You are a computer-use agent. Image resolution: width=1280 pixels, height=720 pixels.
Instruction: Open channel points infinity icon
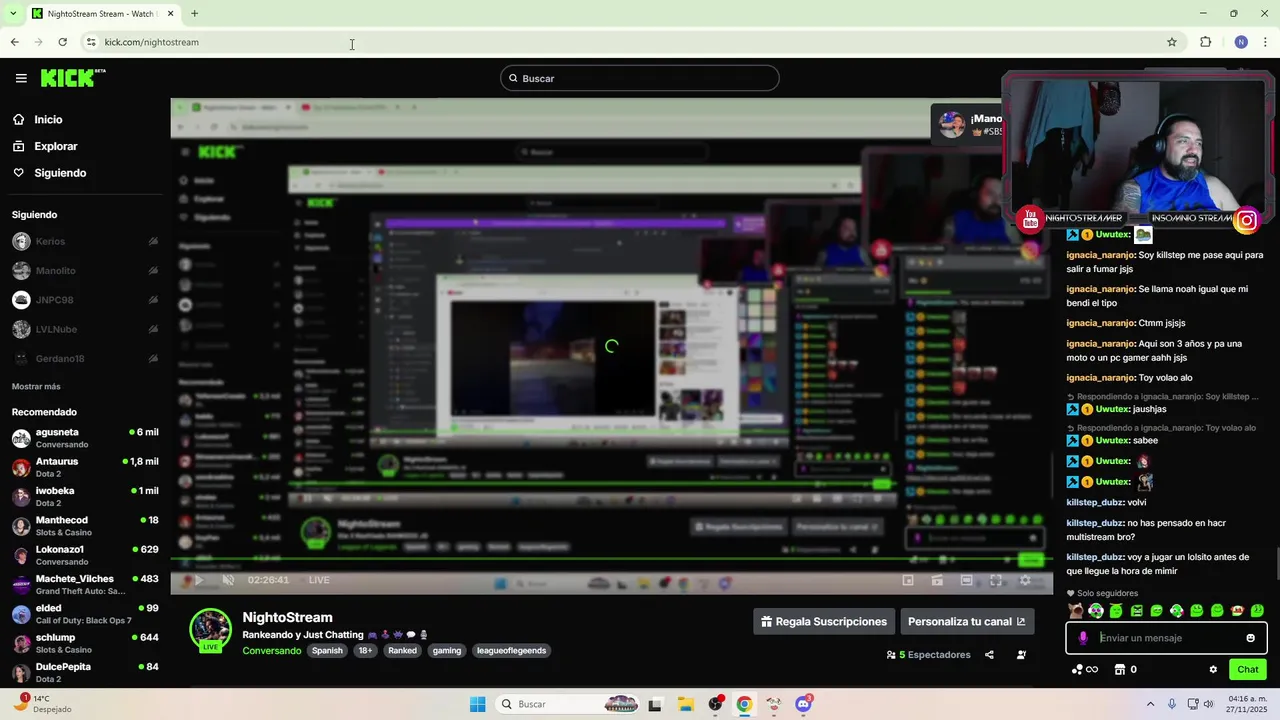point(1085,670)
